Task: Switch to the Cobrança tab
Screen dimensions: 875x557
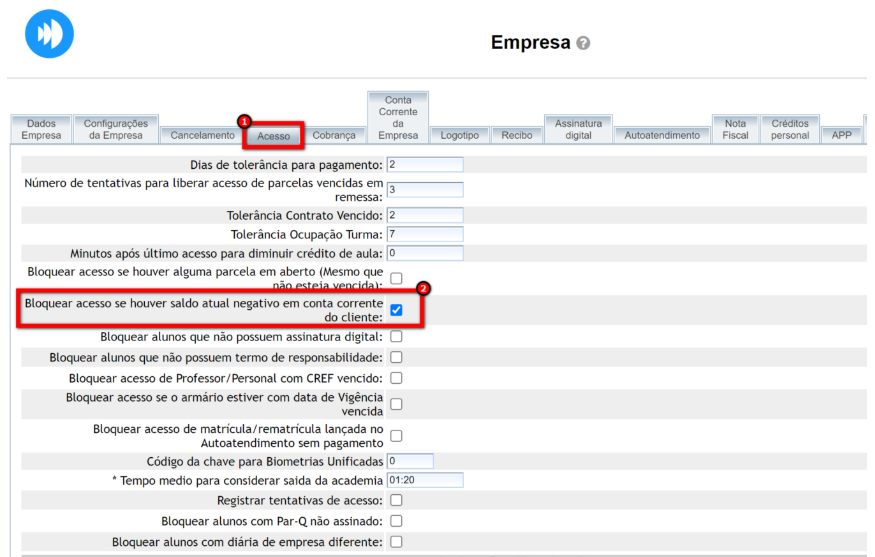Action: click(334, 135)
